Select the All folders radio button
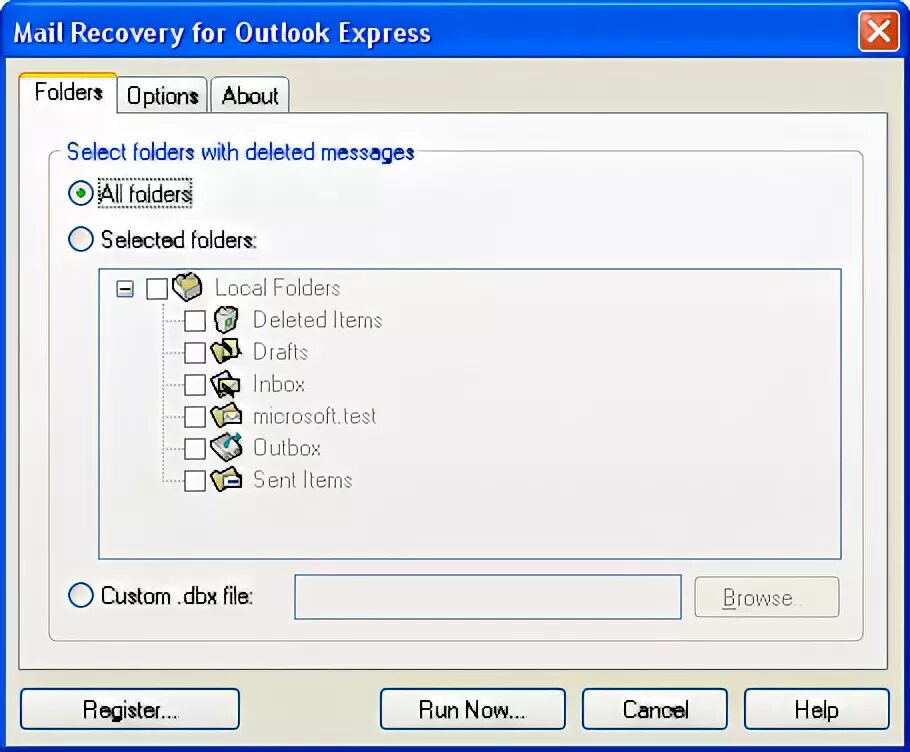Viewport: 910px width, 752px height. (x=81, y=193)
